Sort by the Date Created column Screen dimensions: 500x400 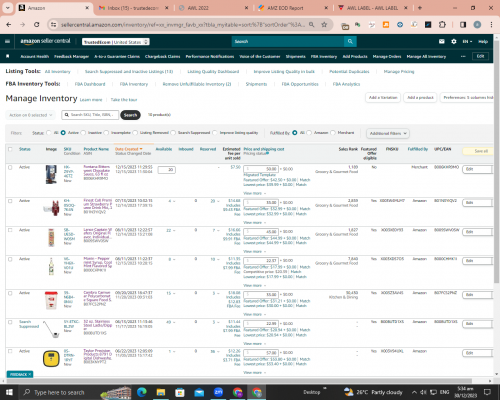pyautogui.click(x=129, y=149)
